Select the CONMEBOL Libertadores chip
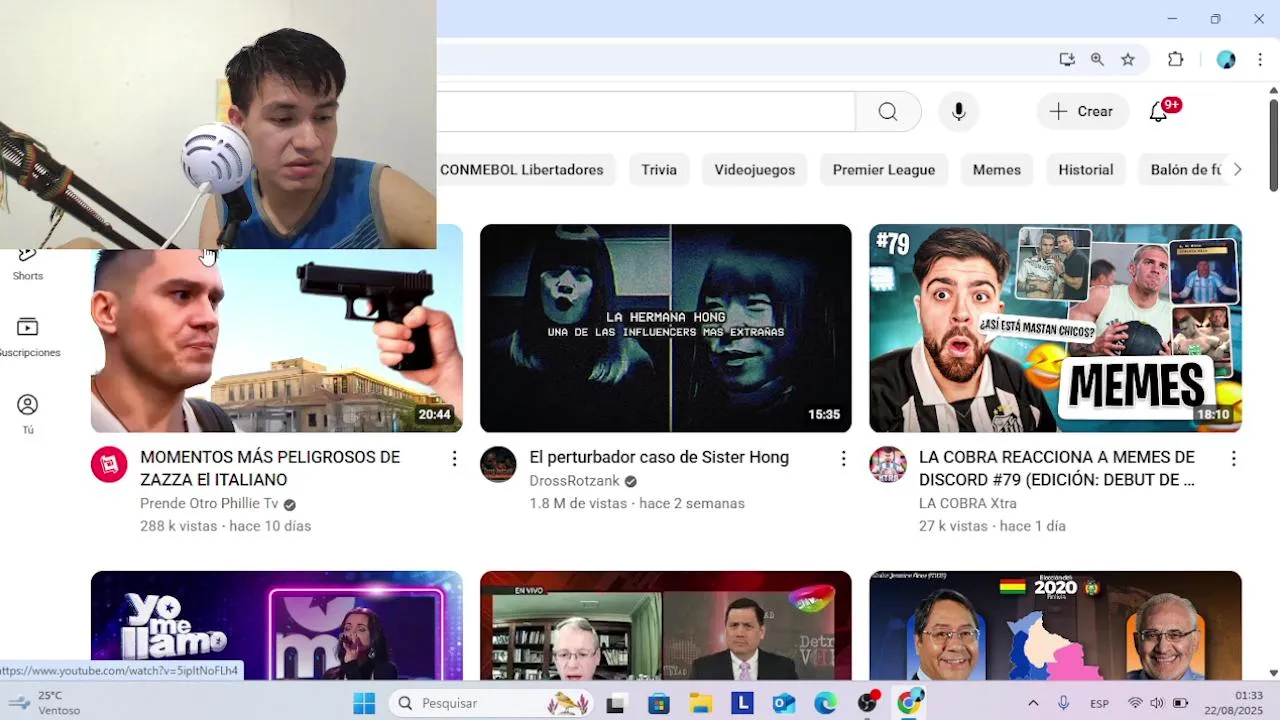Screen dimensions: 1280x720 pyautogui.click(x=522, y=170)
